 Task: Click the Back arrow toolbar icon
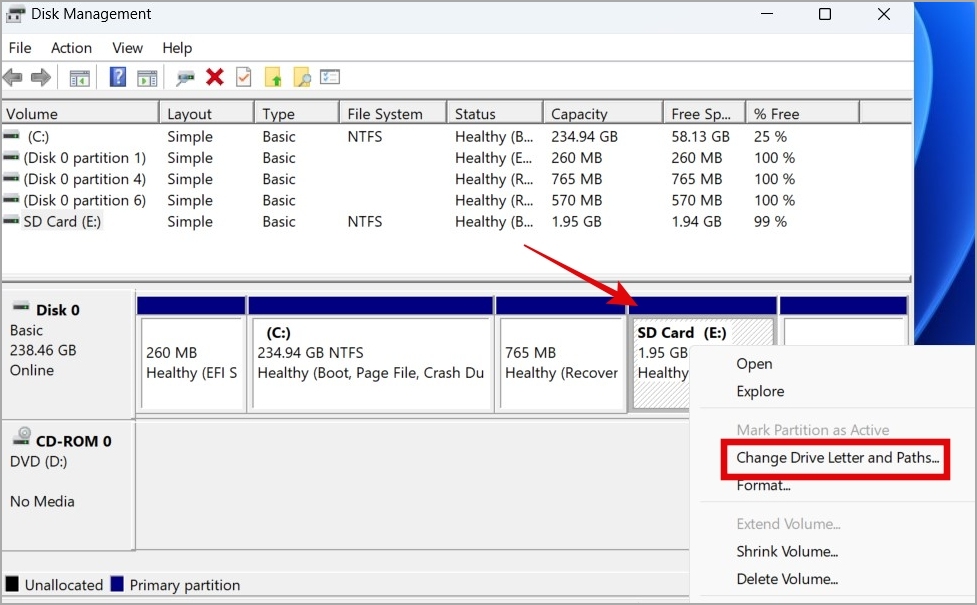coord(12,78)
